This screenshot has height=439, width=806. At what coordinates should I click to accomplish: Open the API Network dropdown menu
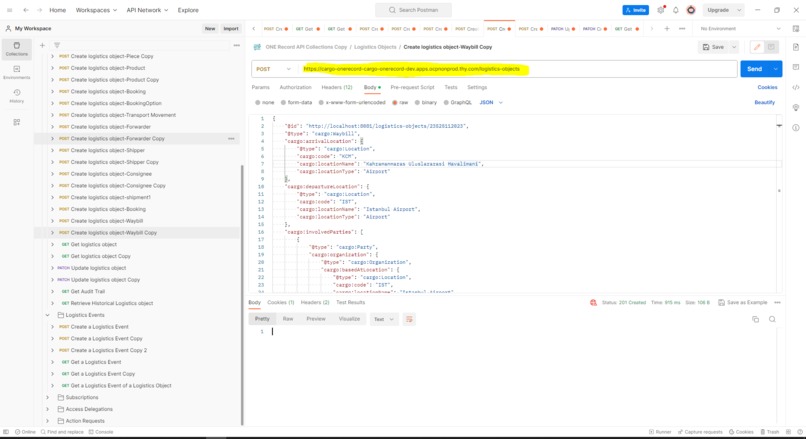(x=147, y=10)
